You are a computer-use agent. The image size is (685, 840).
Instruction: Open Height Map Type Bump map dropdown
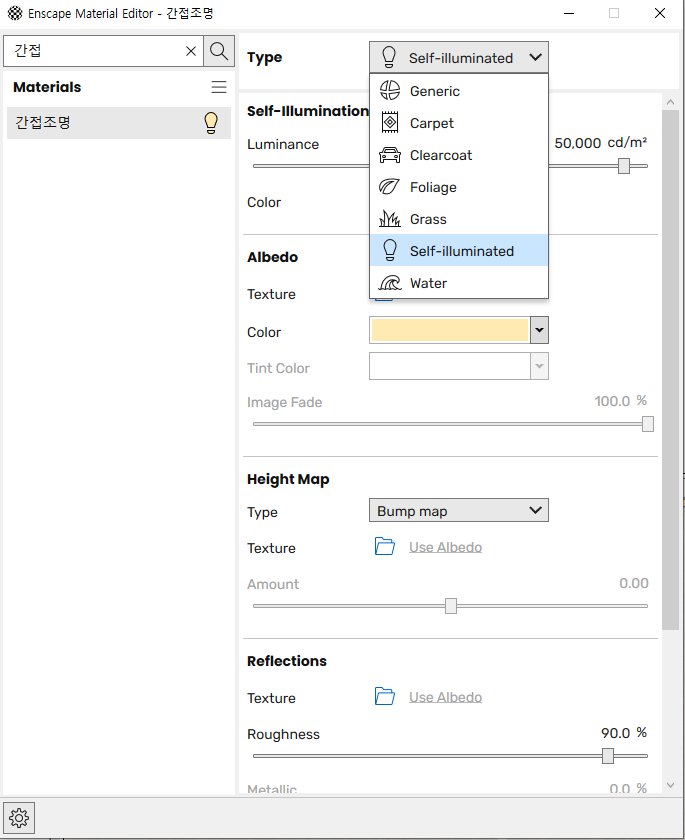click(x=459, y=511)
